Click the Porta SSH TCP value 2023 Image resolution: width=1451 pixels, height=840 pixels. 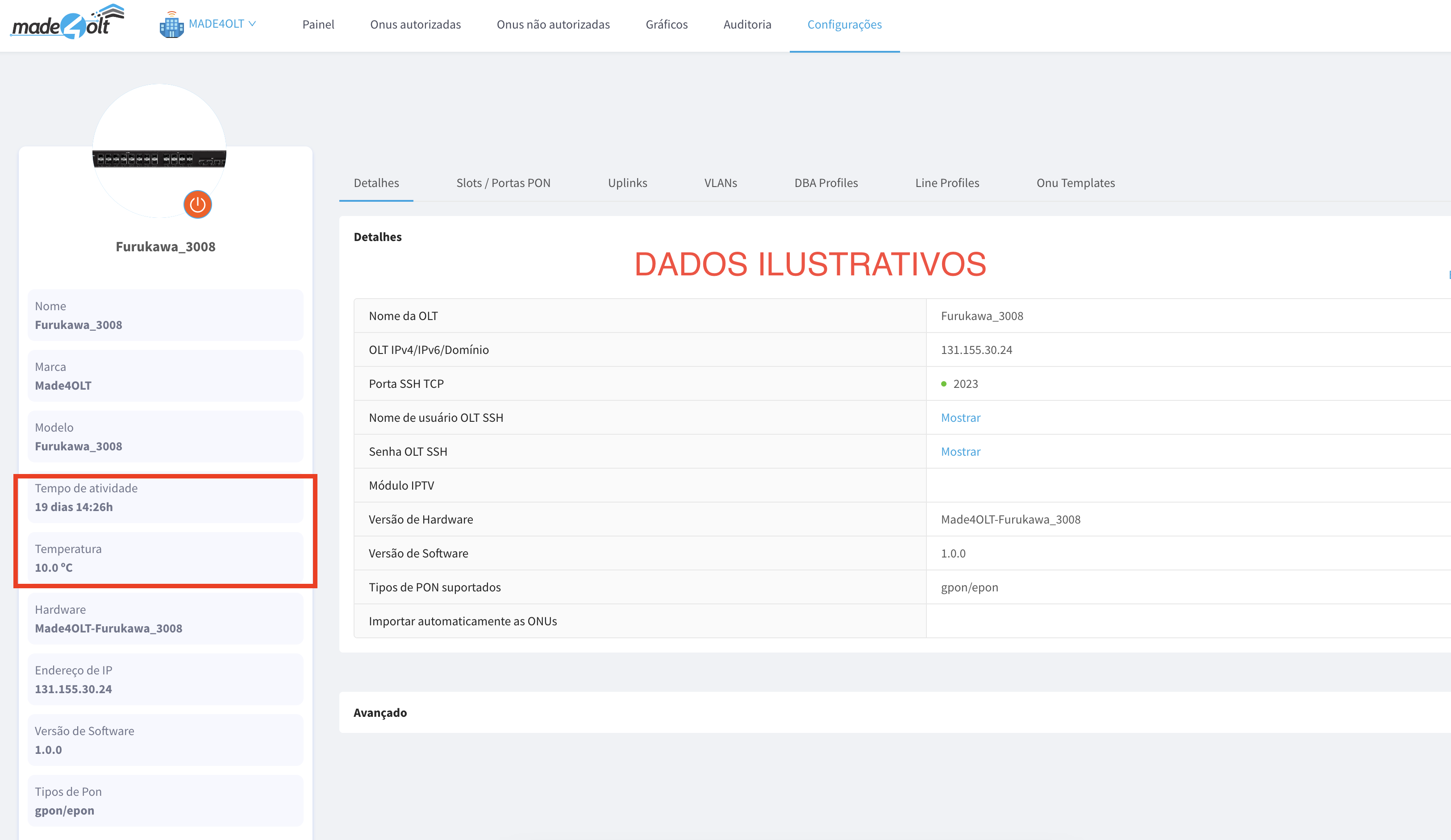(966, 383)
